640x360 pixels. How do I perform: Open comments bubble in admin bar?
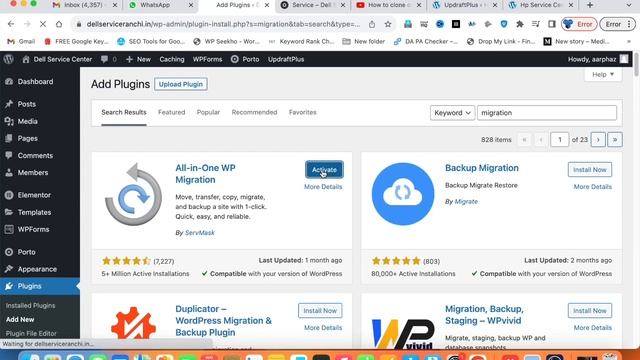109,59
